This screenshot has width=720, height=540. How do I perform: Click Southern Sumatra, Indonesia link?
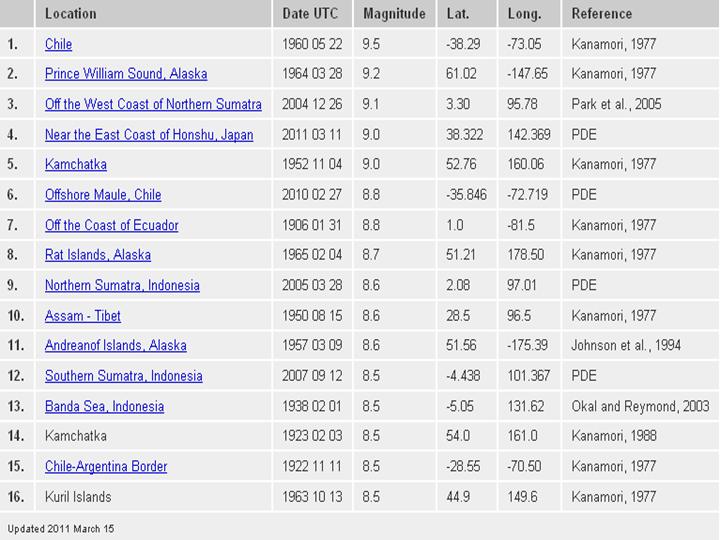(x=124, y=376)
